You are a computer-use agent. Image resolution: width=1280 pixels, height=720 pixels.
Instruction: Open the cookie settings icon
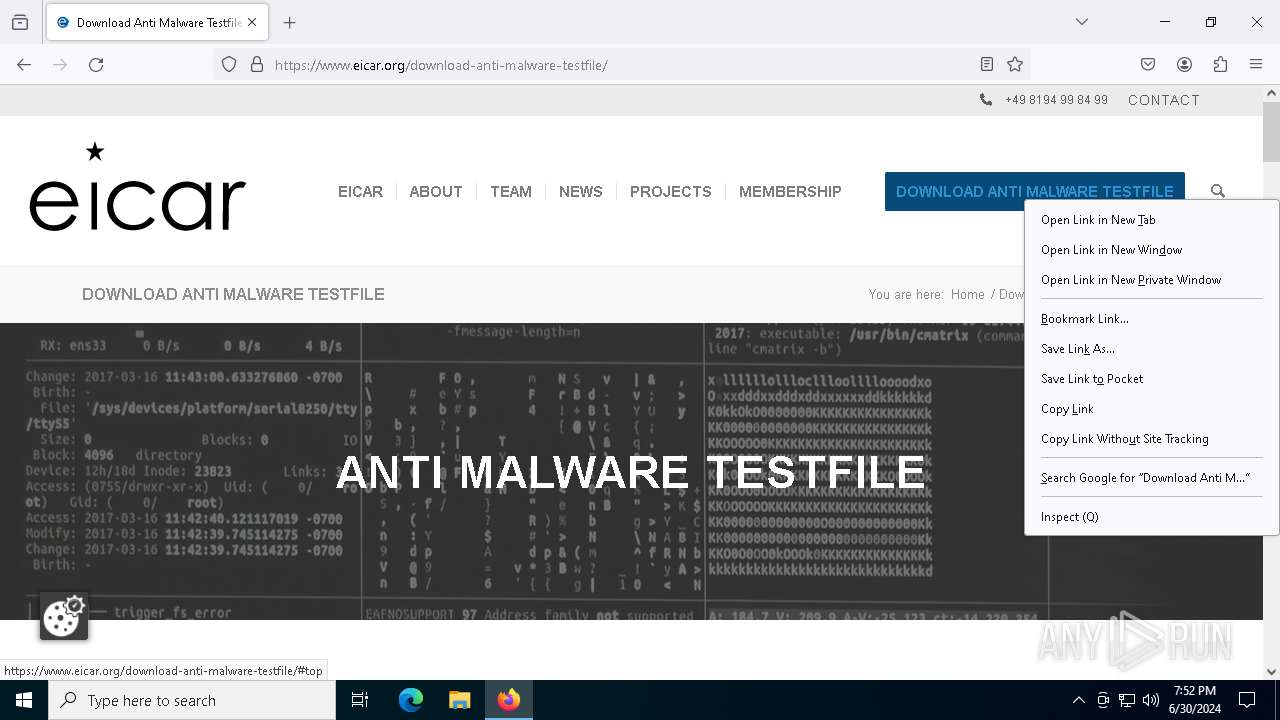coord(64,616)
